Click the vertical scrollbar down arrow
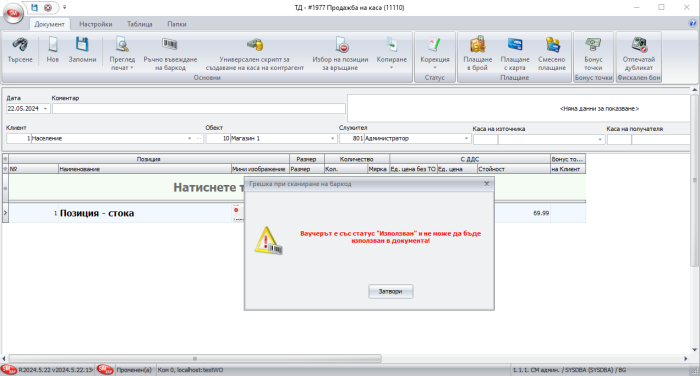The height and width of the screenshot is (376, 700). click(695, 350)
